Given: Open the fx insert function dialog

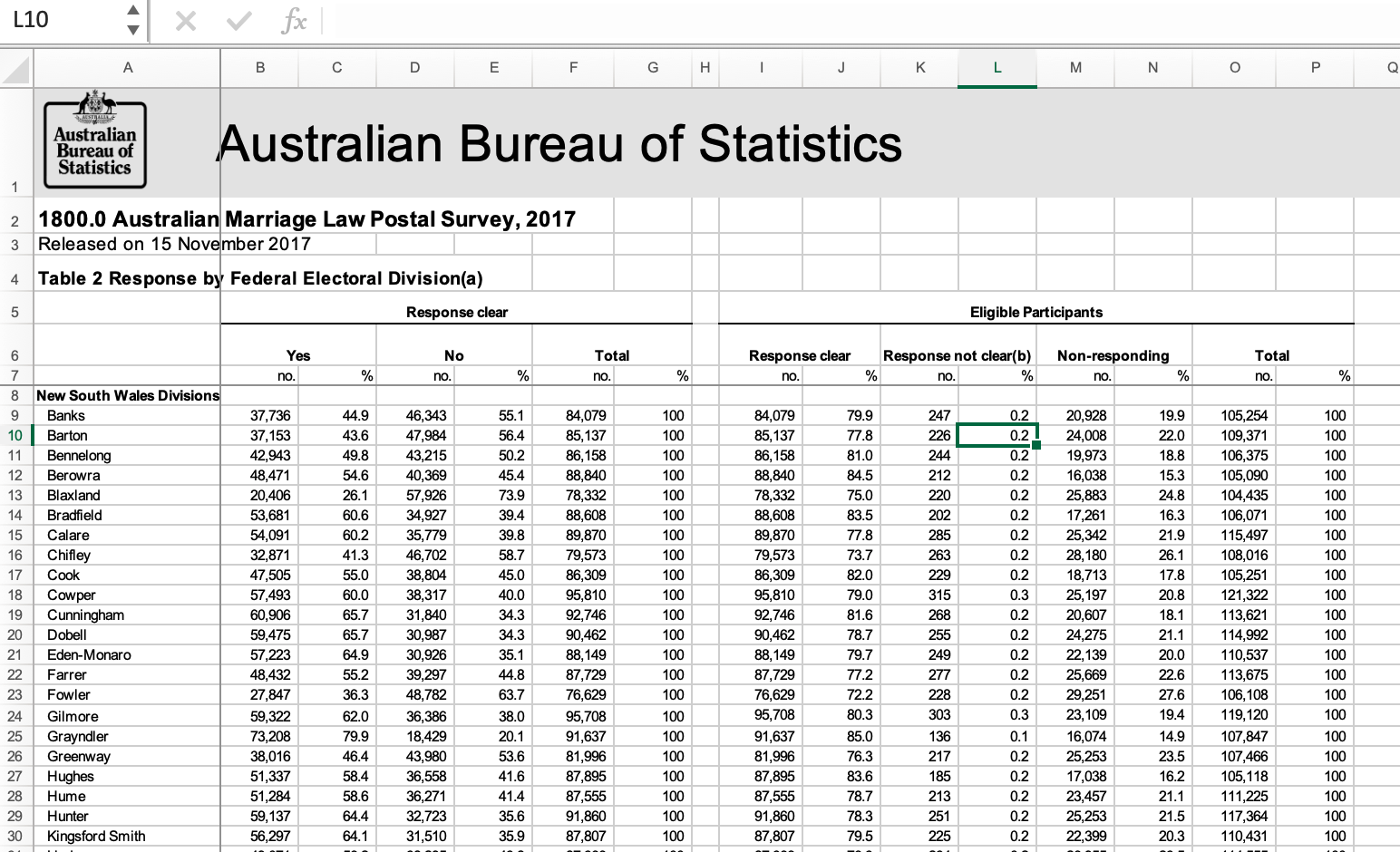Looking at the screenshot, I should coord(294,21).
